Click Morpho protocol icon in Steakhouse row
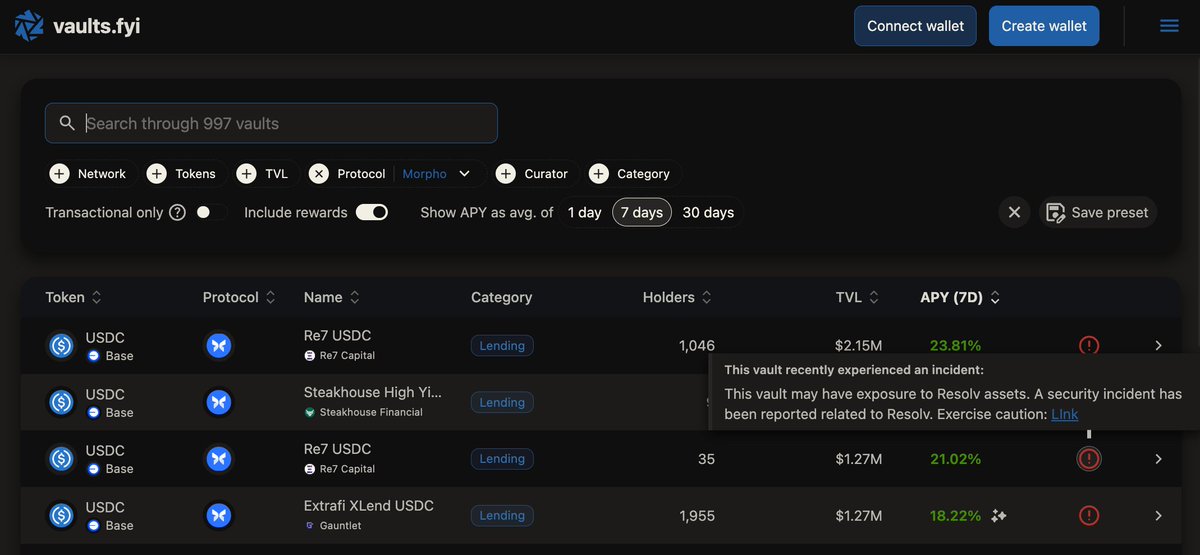 tap(219, 402)
